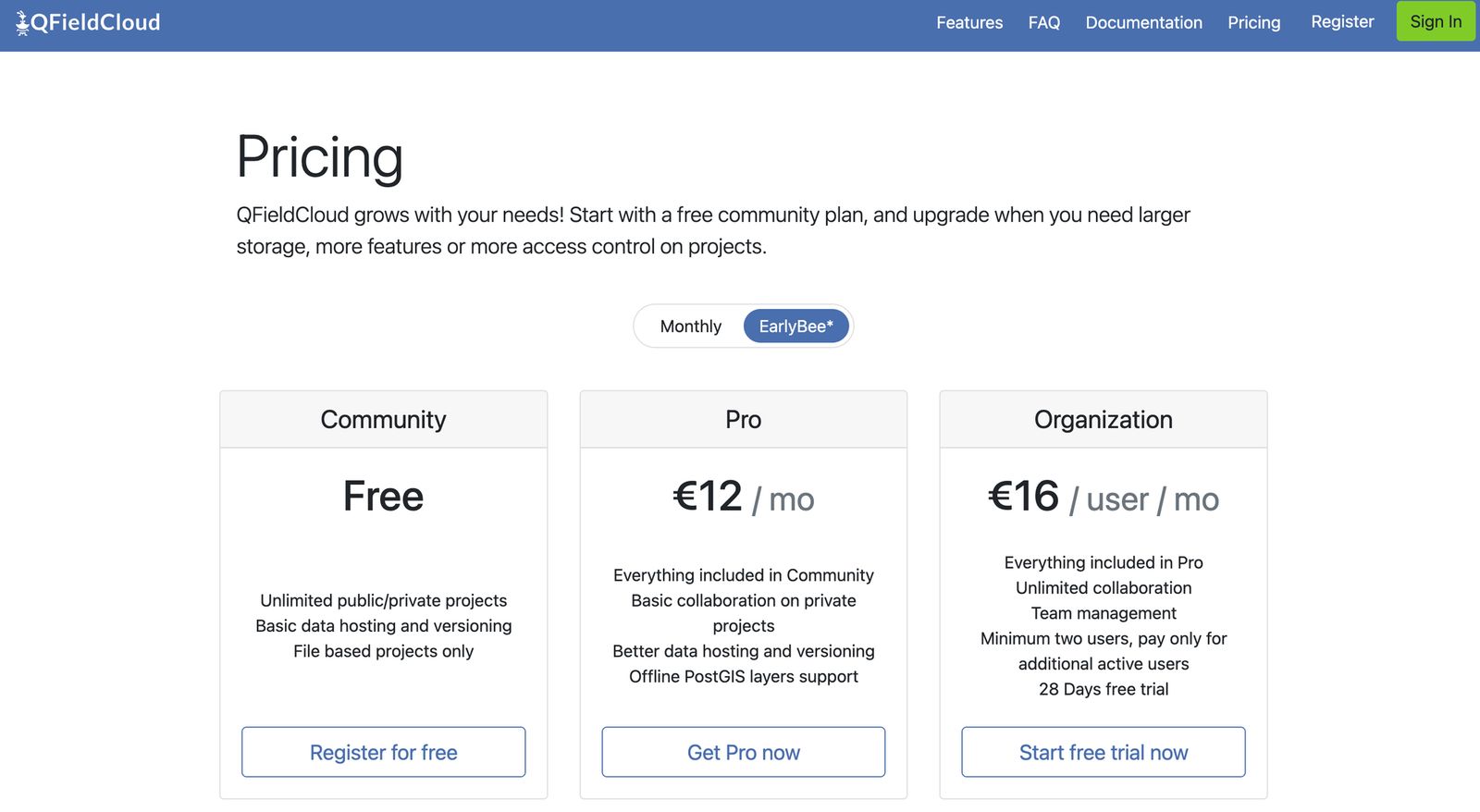Click the green Sign In button
Screen dimensions: 1480x812
tap(1436, 21)
